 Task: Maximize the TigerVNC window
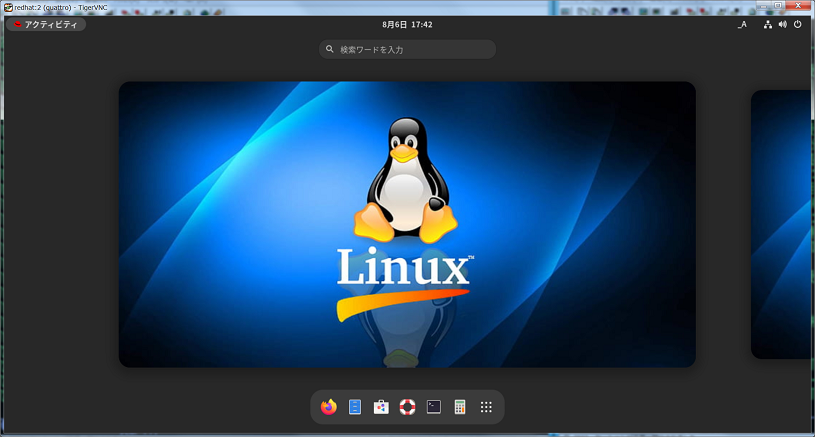click(x=778, y=5)
